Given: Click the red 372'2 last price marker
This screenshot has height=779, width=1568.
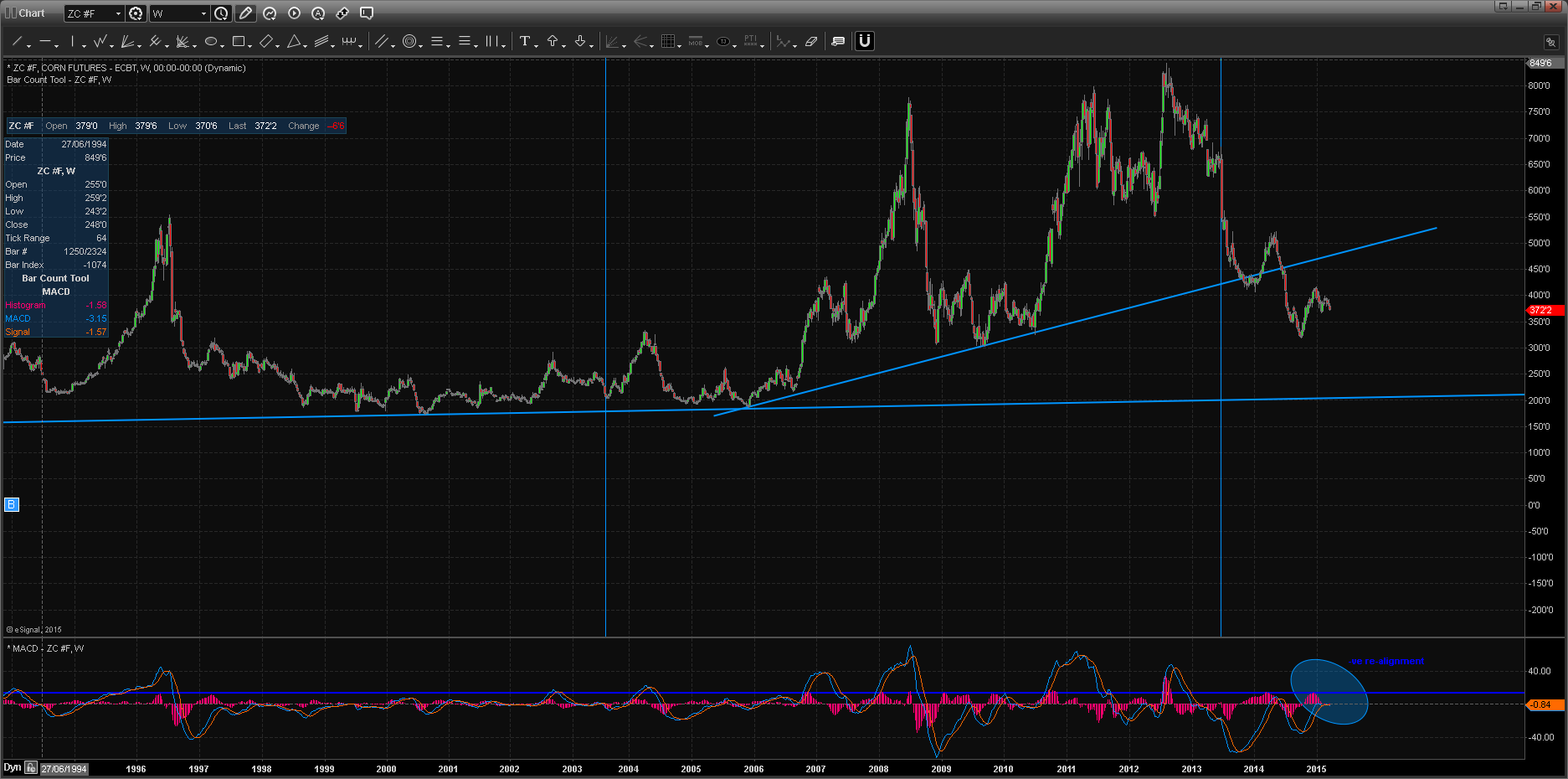Looking at the screenshot, I should (1542, 310).
